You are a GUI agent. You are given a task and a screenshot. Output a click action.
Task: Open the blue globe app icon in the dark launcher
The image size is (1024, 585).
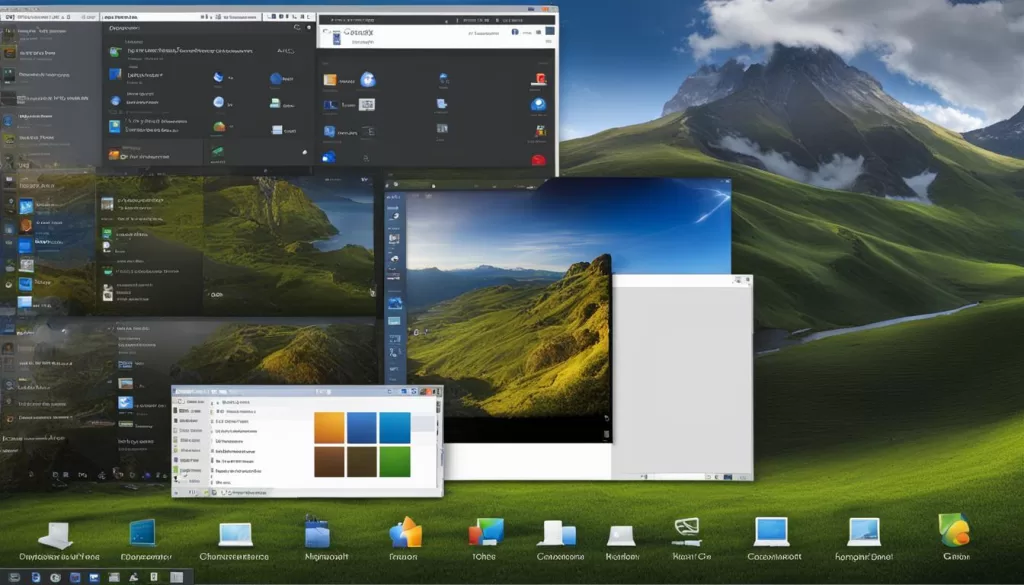point(368,80)
